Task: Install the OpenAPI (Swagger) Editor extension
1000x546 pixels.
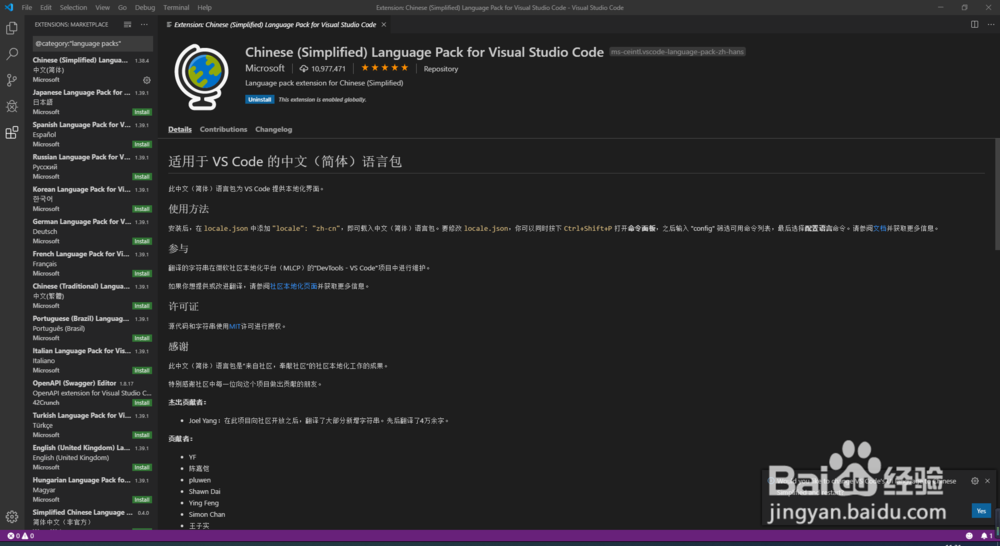Action: 142,403
